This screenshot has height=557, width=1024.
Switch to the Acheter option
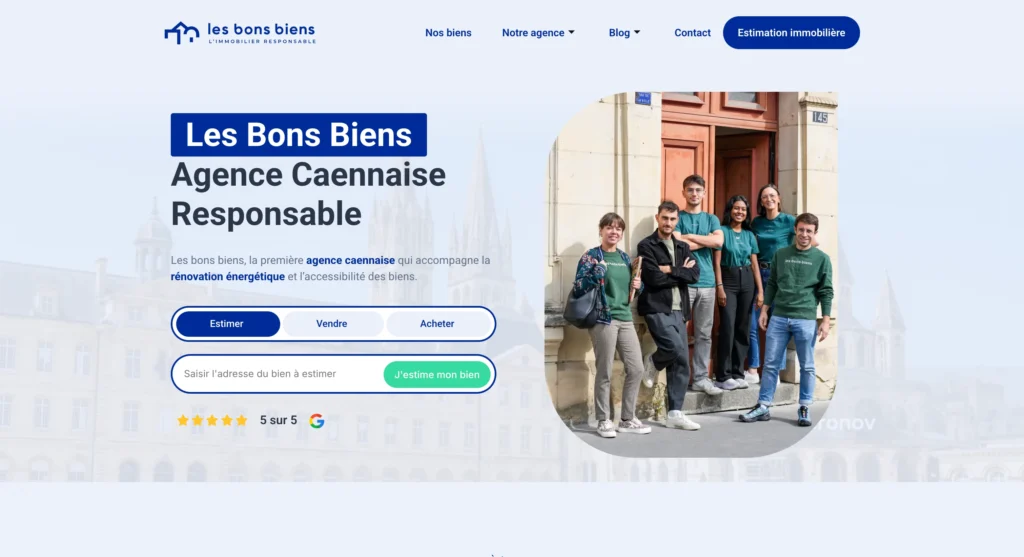438,324
